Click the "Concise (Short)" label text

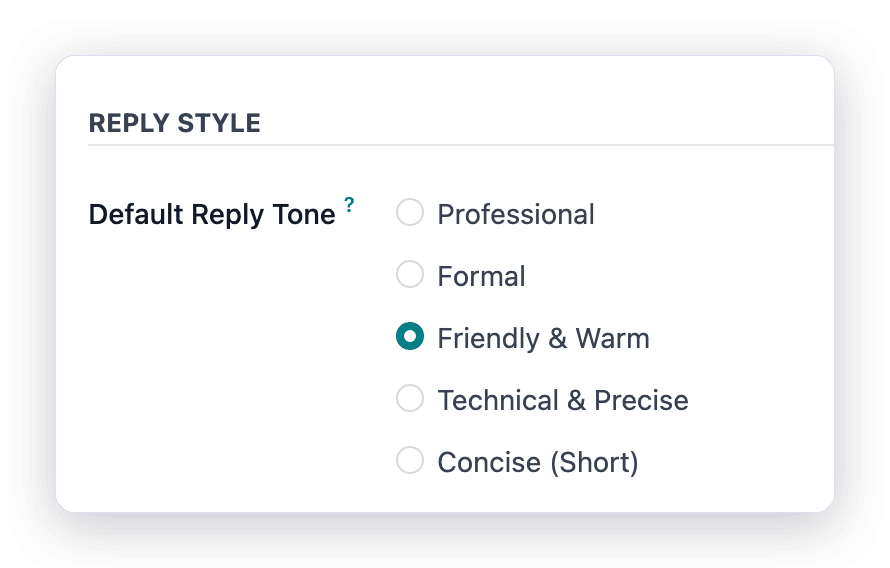click(538, 462)
